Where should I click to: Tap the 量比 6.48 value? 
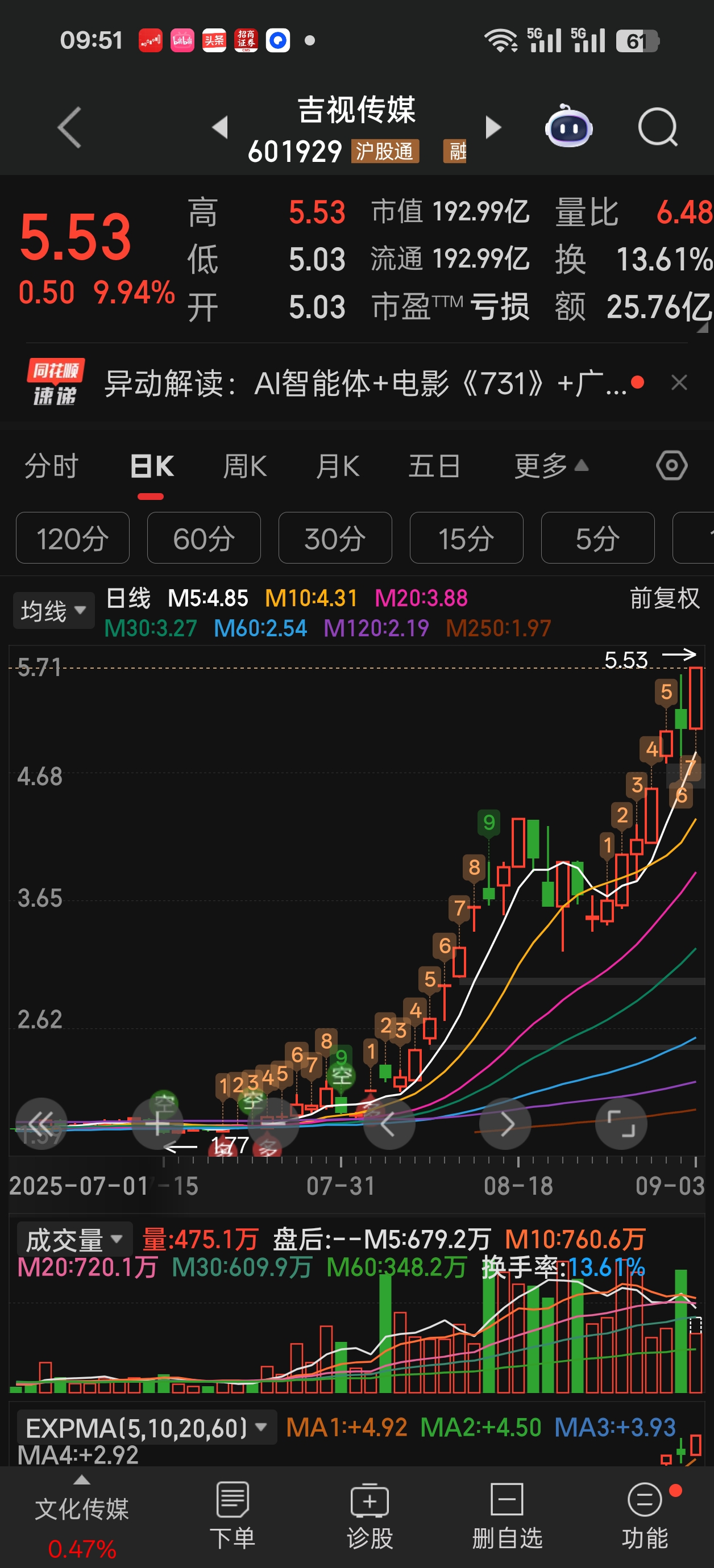[x=684, y=212]
